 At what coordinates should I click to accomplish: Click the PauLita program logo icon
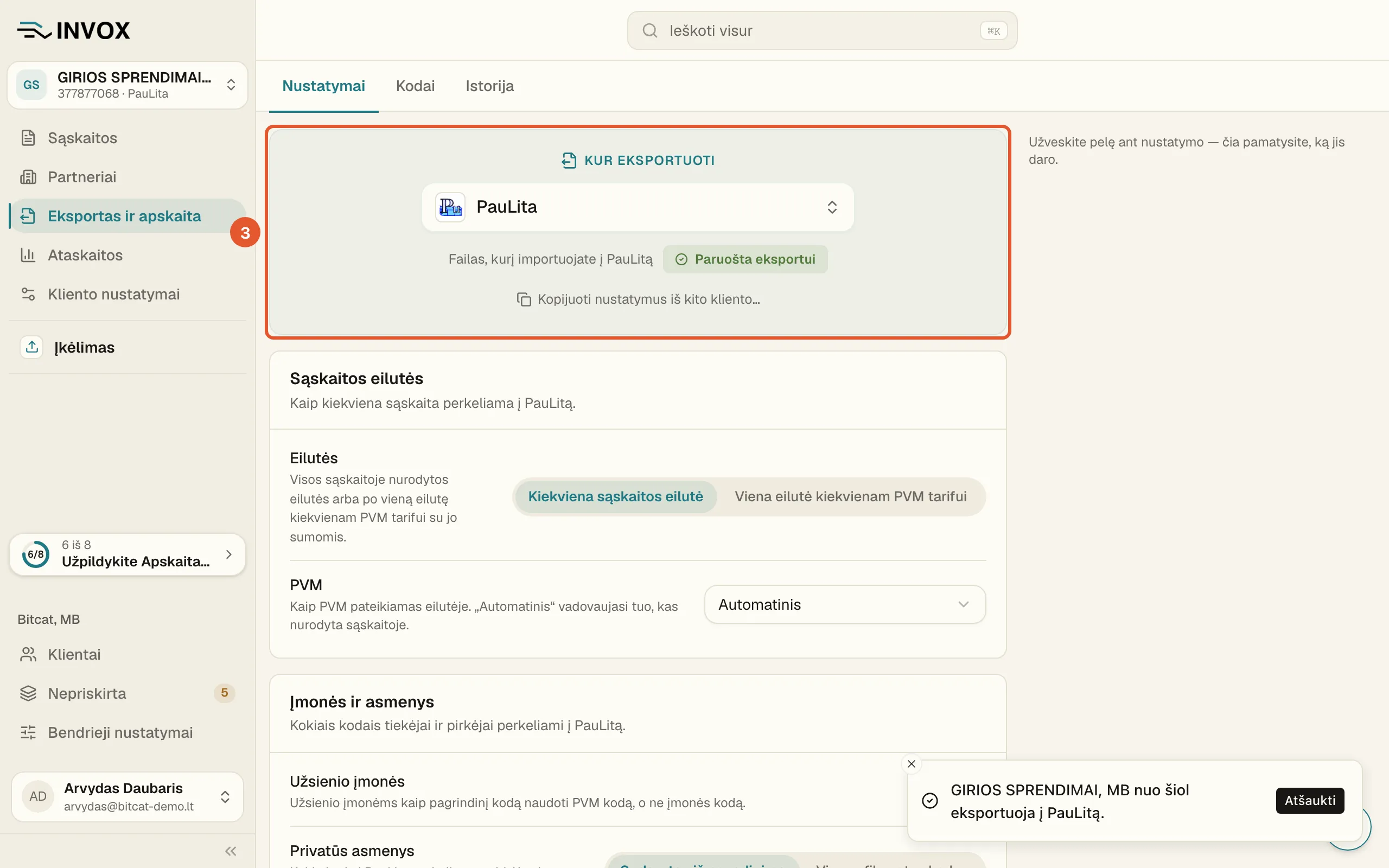(x=450, y=207)
